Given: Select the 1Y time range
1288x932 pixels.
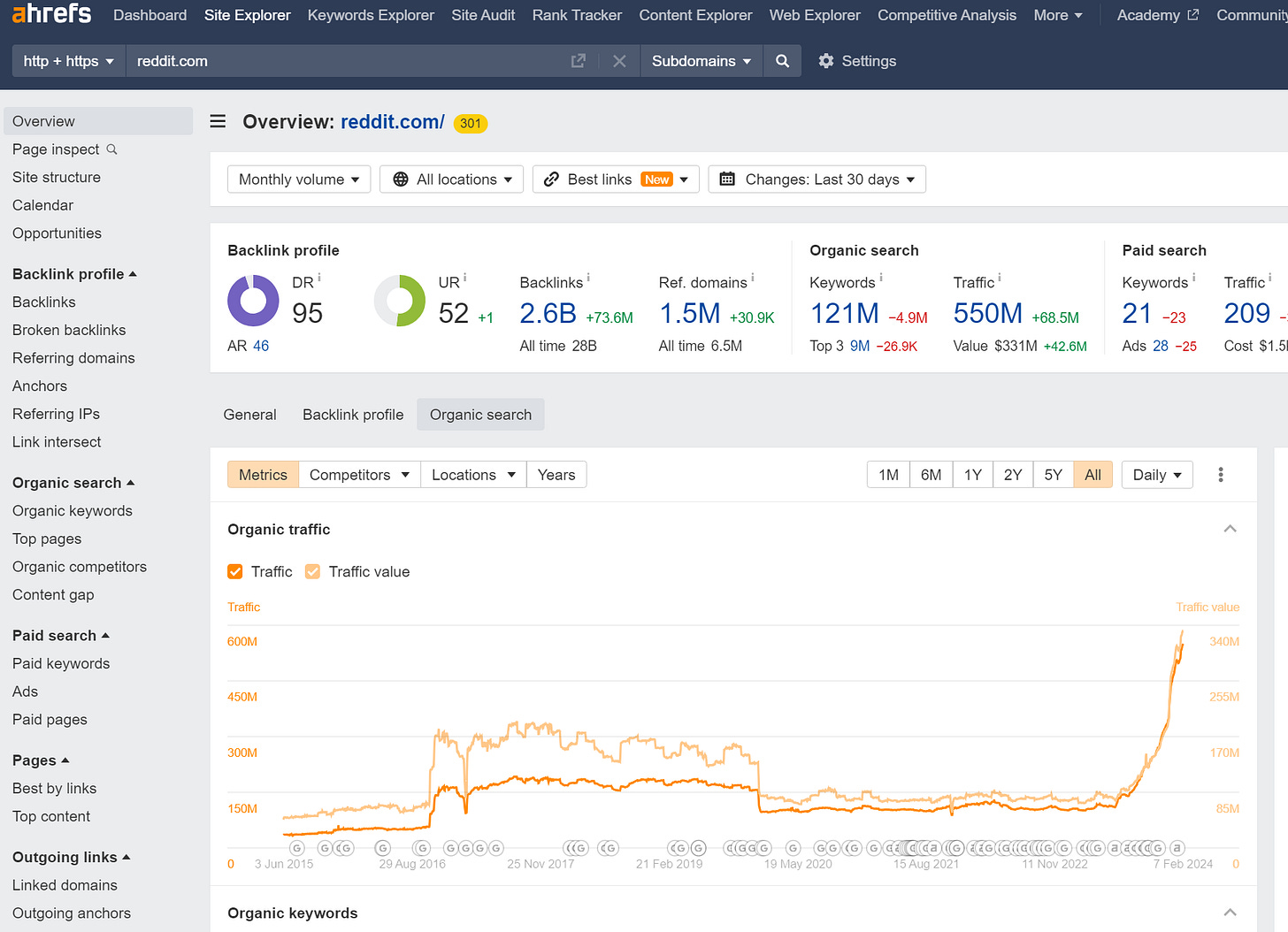Looking at the screenshot, I should (972, 475).
